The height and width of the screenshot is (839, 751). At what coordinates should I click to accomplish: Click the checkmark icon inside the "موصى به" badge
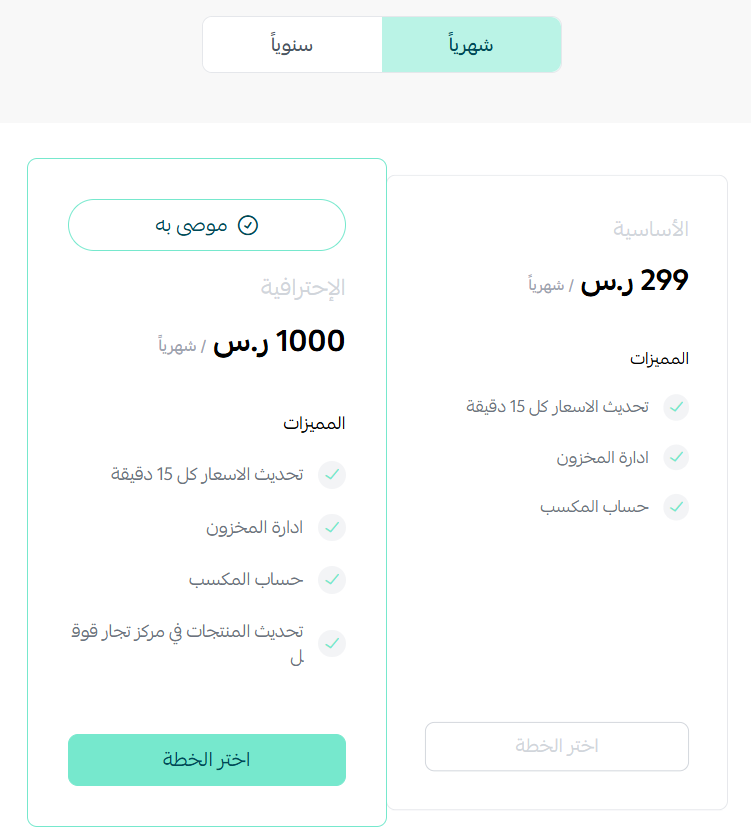tap(248, 224)
